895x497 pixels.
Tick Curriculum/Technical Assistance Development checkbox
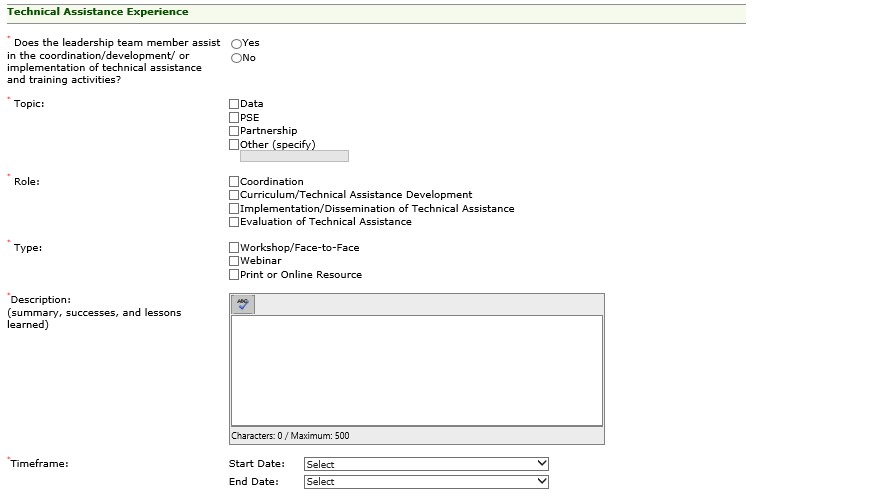coord(234,195)
